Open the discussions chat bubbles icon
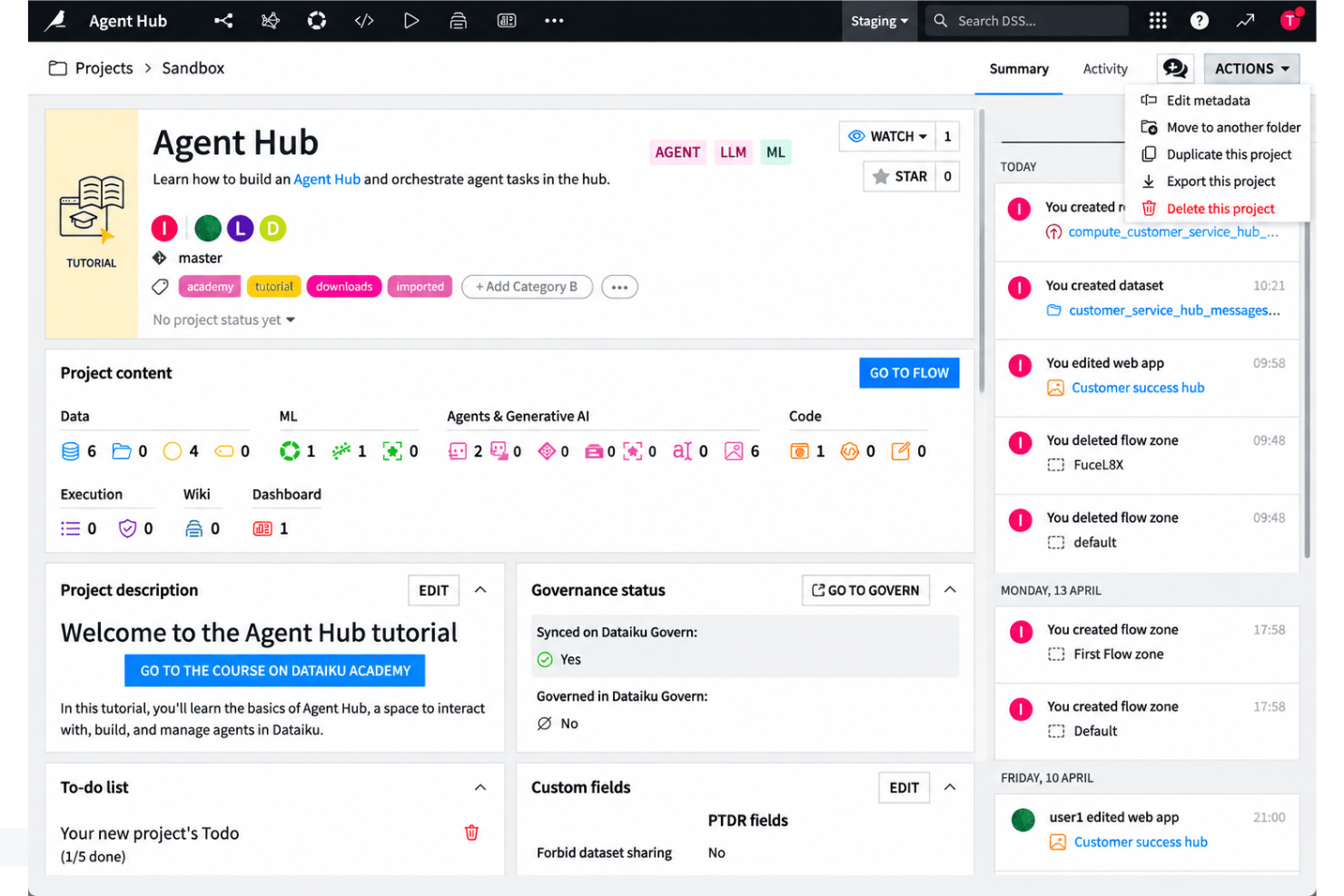 click(x=1175, y=68)
